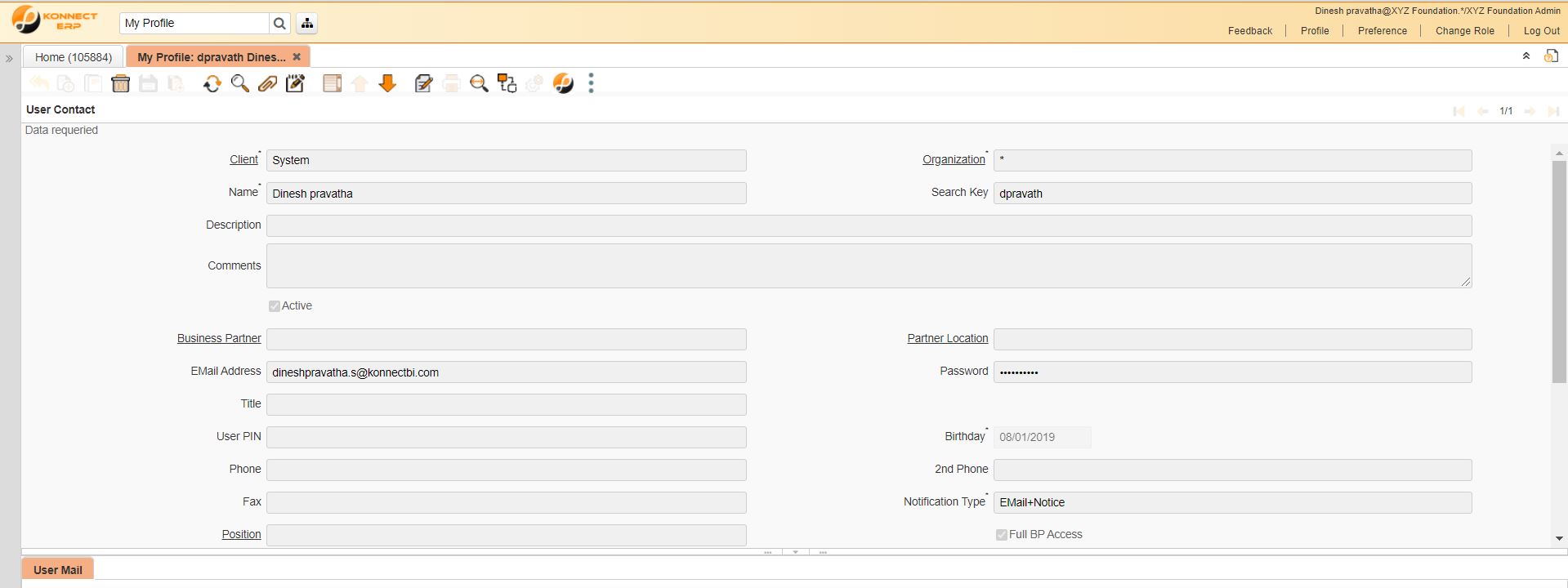Viewport: 1568px width, 588px height.
Task: Click the Partner Location label link
Action: [948, 339]
